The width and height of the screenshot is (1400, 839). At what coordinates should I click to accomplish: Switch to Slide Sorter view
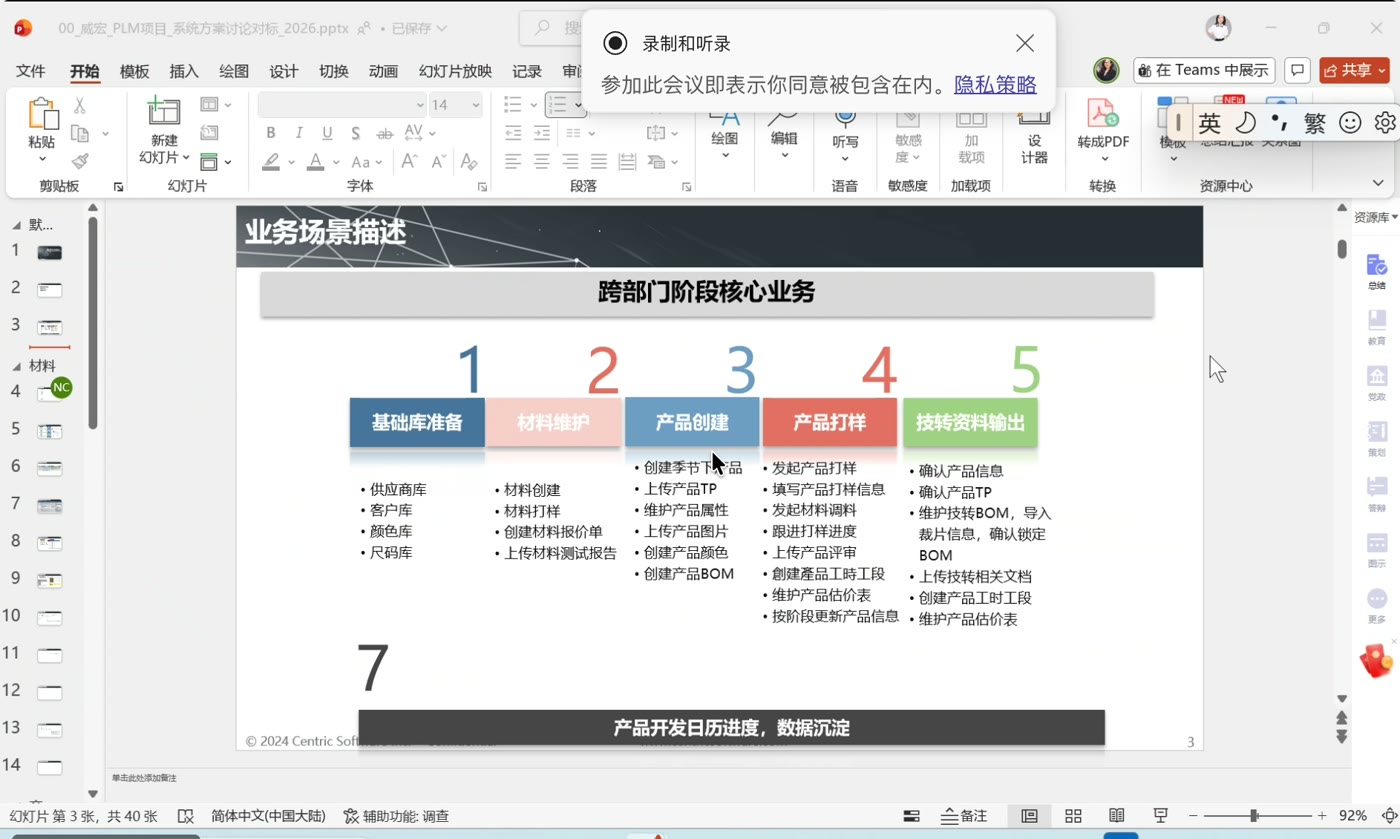[x=1073, y=816]
